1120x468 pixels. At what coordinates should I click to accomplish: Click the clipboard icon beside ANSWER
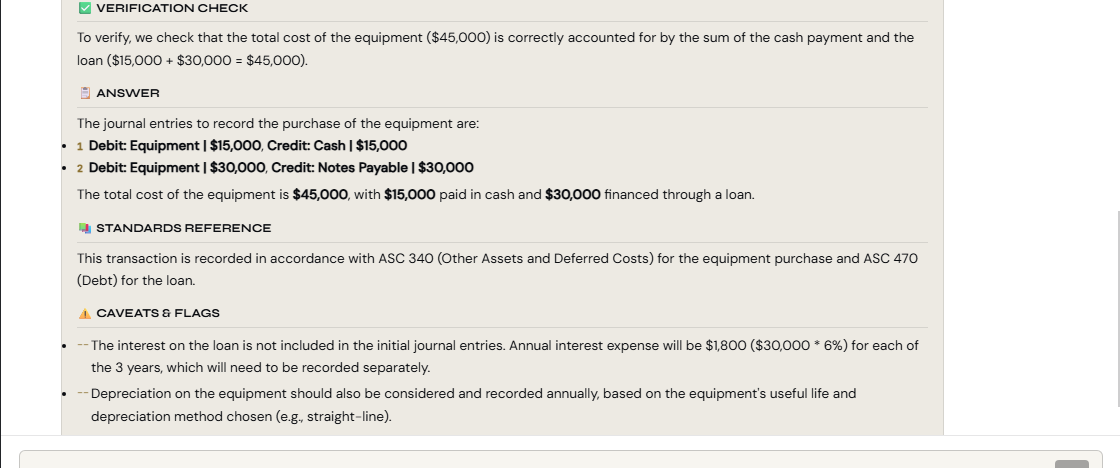tap(85, 93)
